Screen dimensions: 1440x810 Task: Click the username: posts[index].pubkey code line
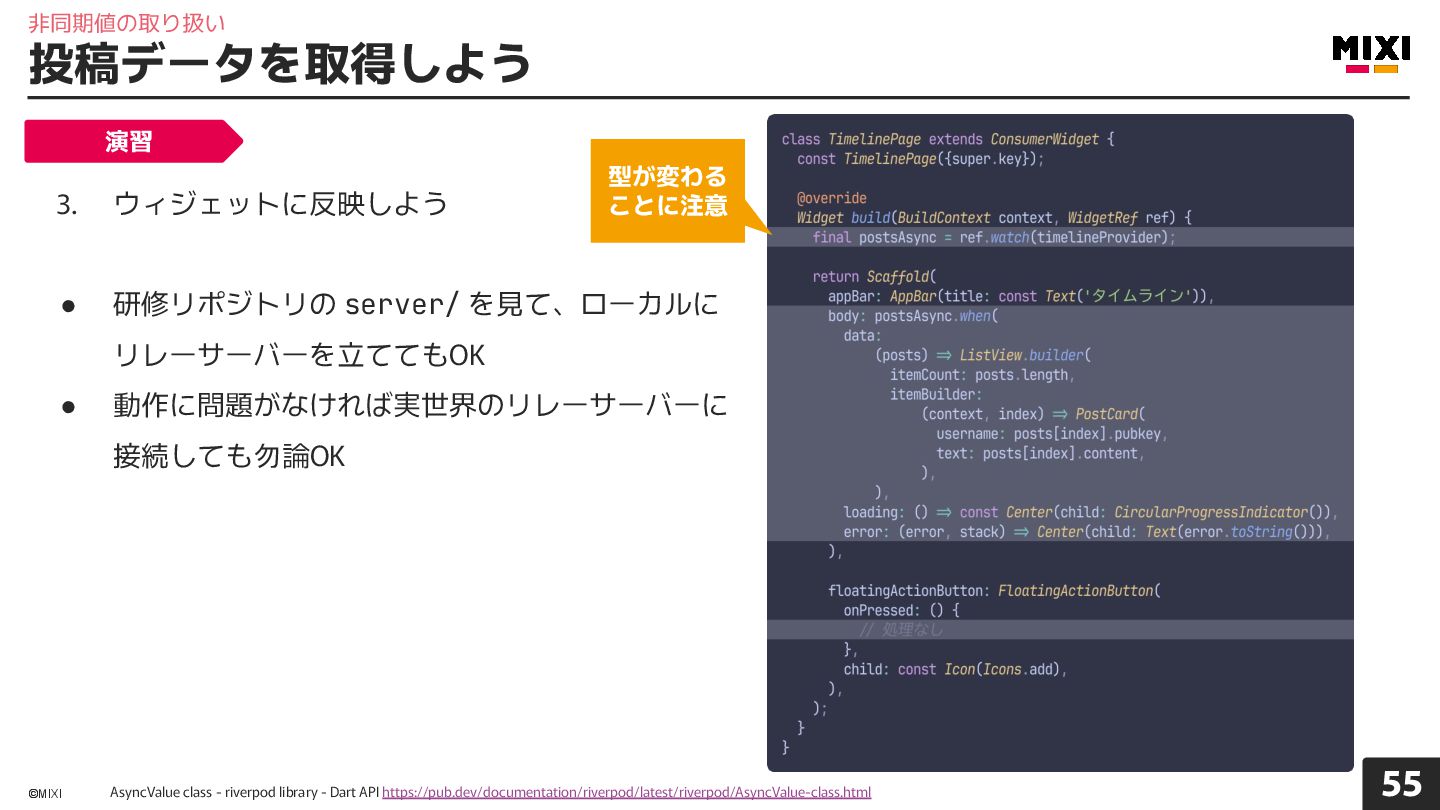[x=1052, y=434]
